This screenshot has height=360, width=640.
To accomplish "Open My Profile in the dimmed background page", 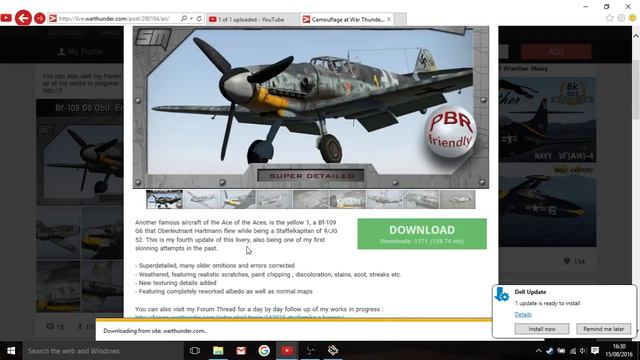I will (x=80, y=52).
